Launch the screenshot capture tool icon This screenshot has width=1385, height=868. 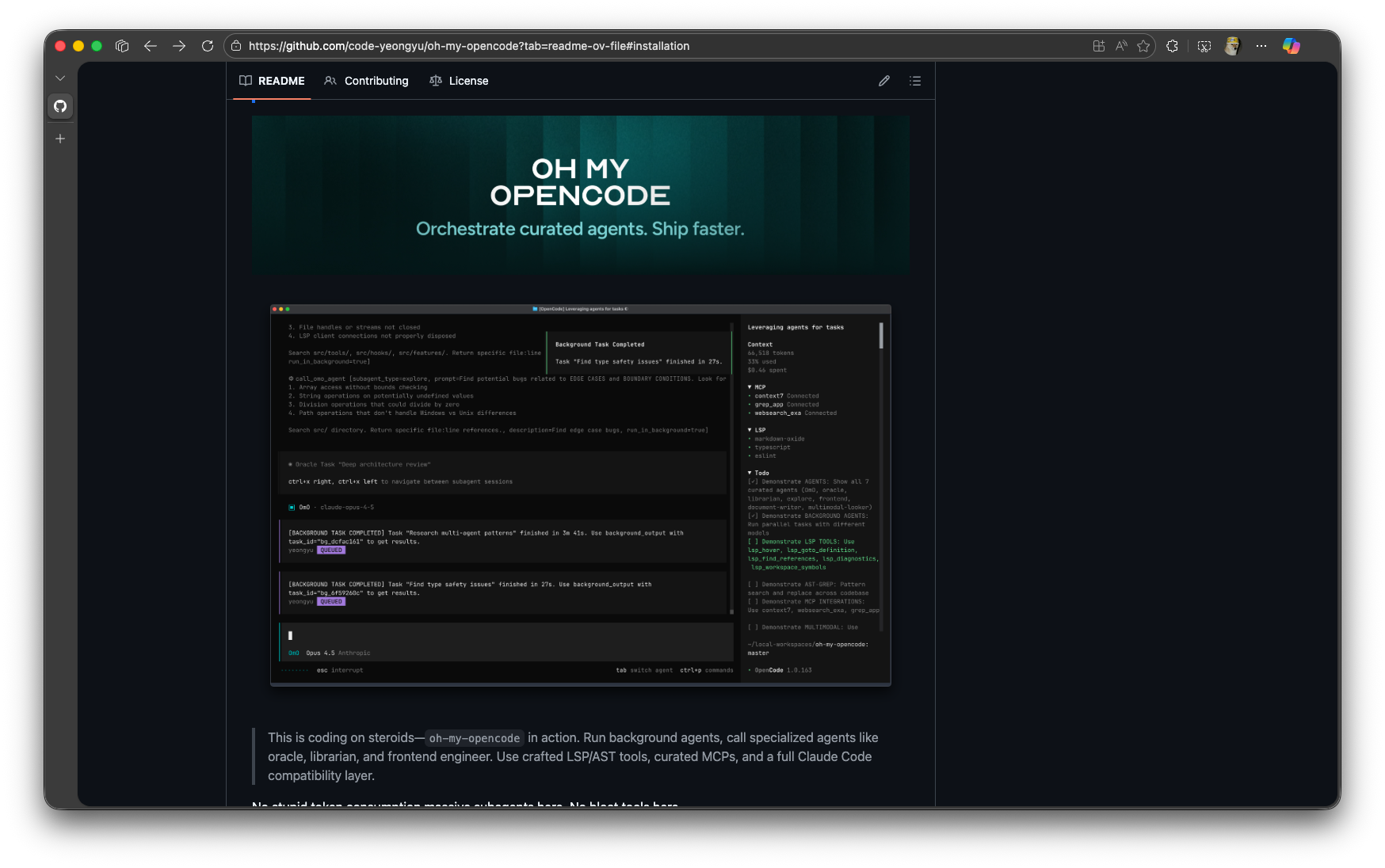(1204, 46)
